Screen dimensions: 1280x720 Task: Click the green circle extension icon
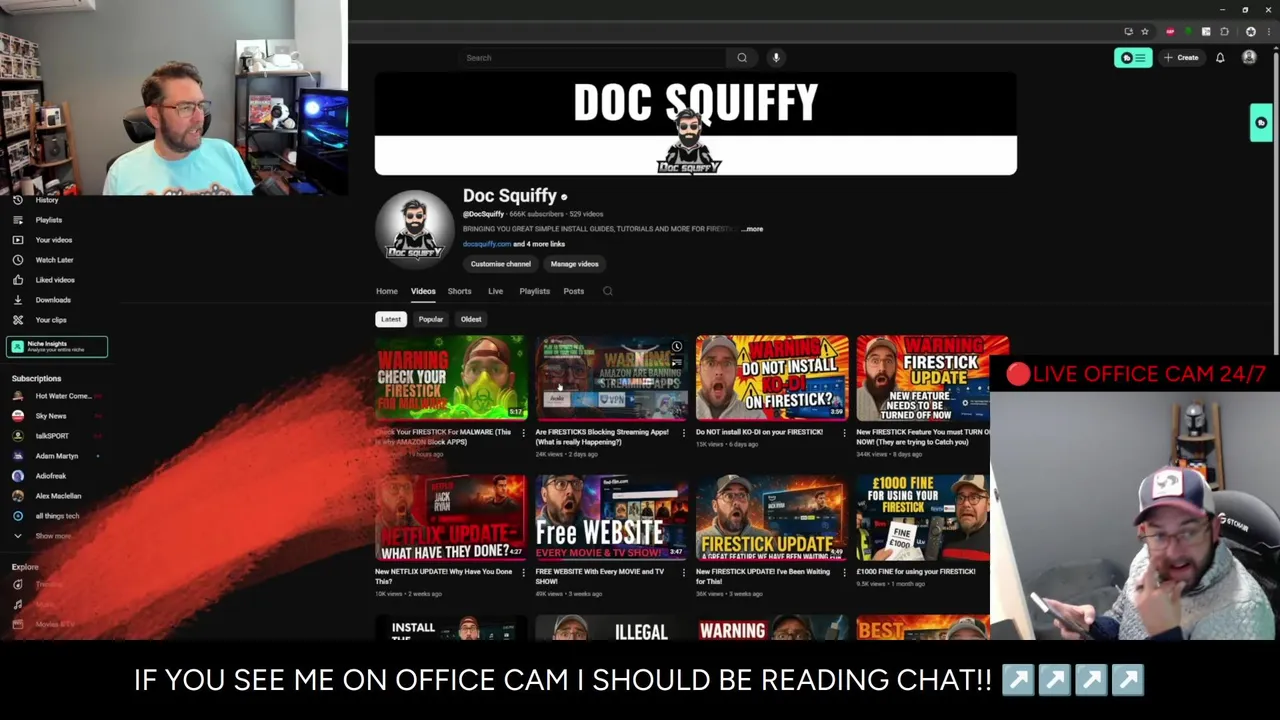pyautogui.click(x=1188, y=31)
